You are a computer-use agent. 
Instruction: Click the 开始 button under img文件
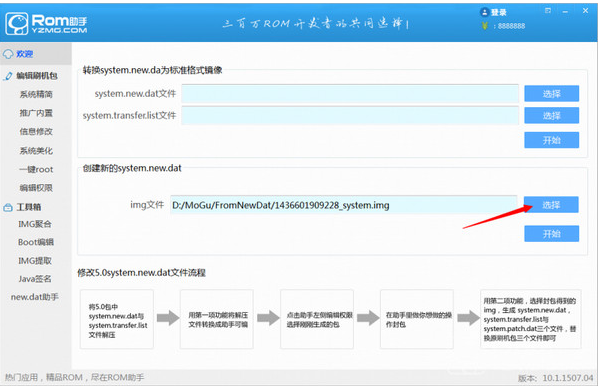(551, 234)
